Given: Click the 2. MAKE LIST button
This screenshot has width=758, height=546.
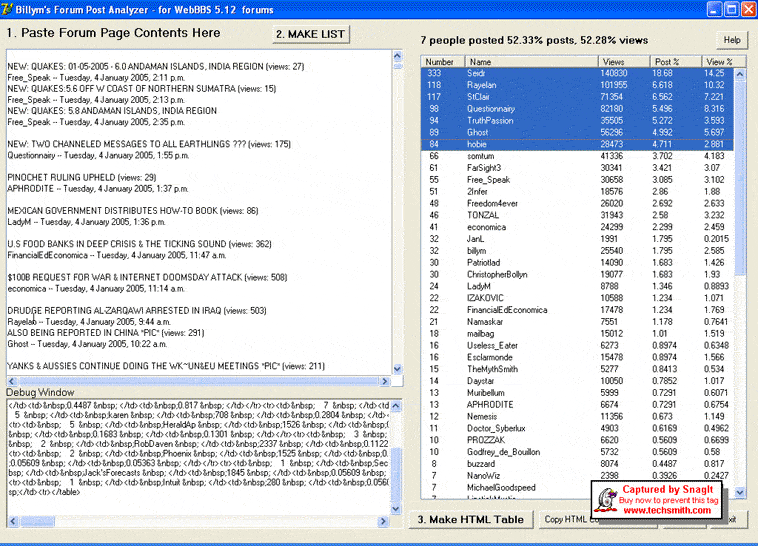Looking at the screenshot, I should click(x=311, y=34).
